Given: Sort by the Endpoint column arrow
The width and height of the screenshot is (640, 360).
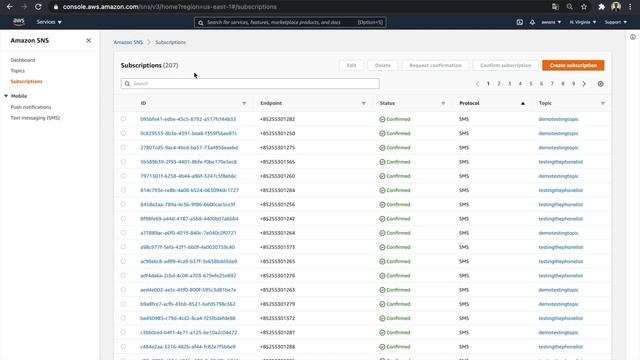Looking at the screenshot, I should point(364,103).
